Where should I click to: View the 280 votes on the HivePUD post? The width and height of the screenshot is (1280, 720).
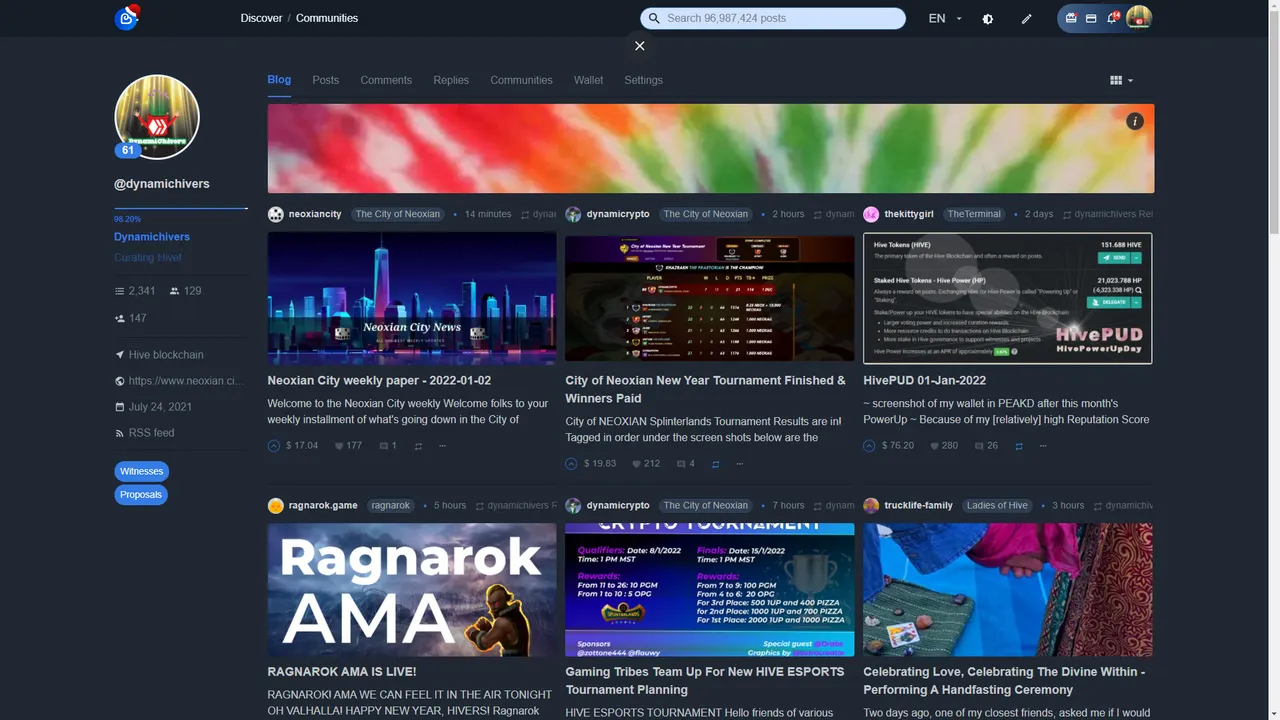tap(944, 446)
